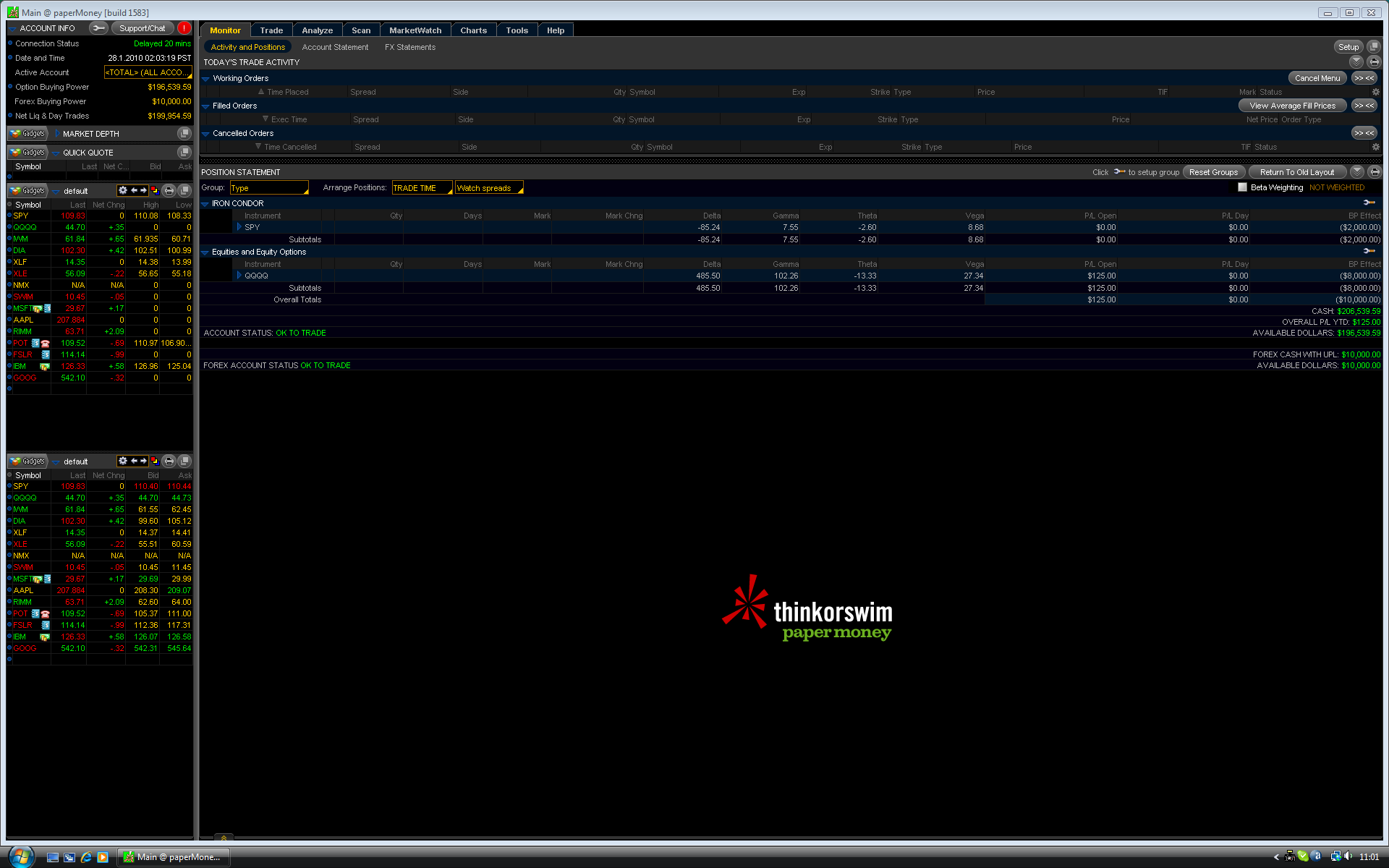Enable Beta Weighting checkbox
Image resolution: width=1389 pixels, height=868 pixels.
coord(1243,187)
